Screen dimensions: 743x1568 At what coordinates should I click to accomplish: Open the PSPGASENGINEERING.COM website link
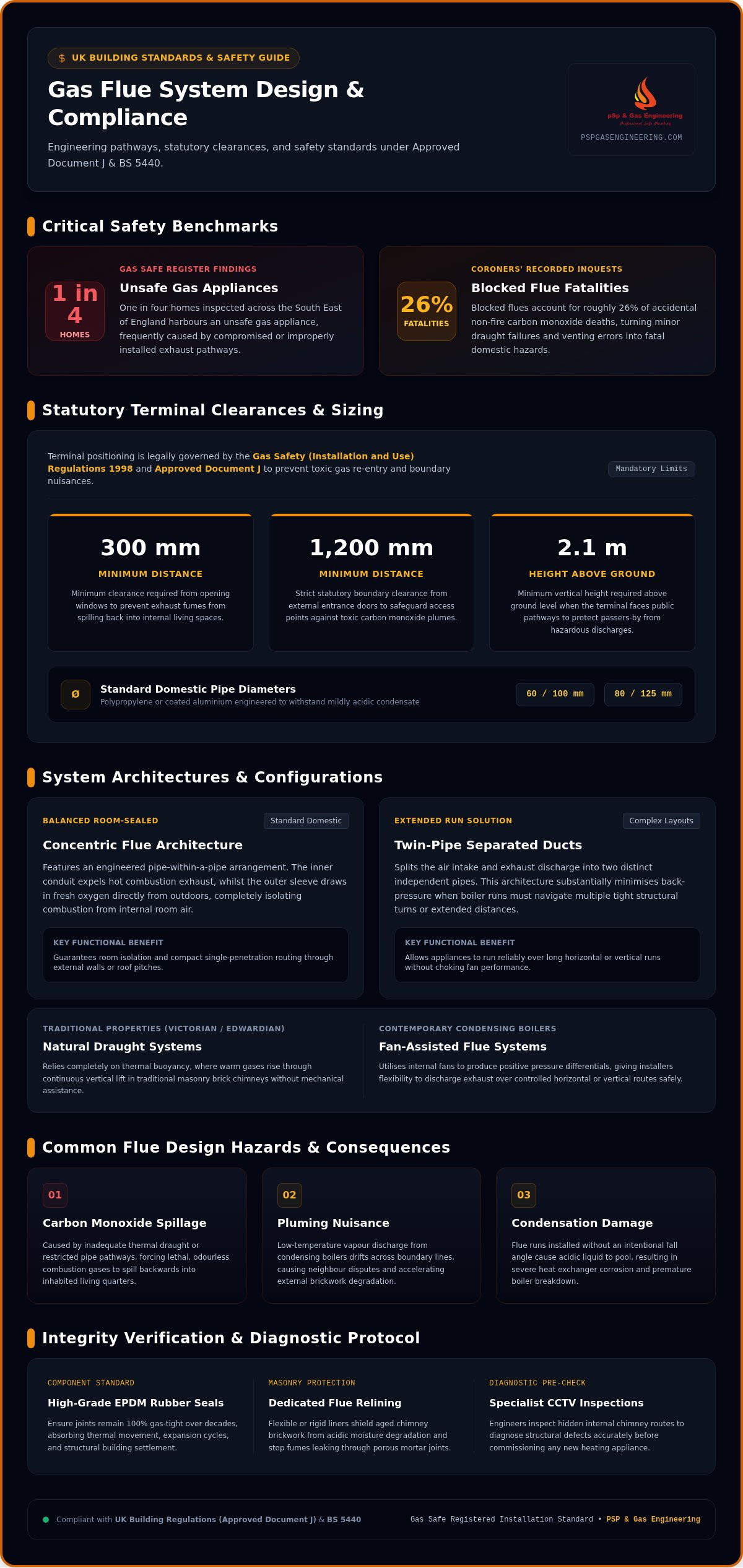click(632, 137)
